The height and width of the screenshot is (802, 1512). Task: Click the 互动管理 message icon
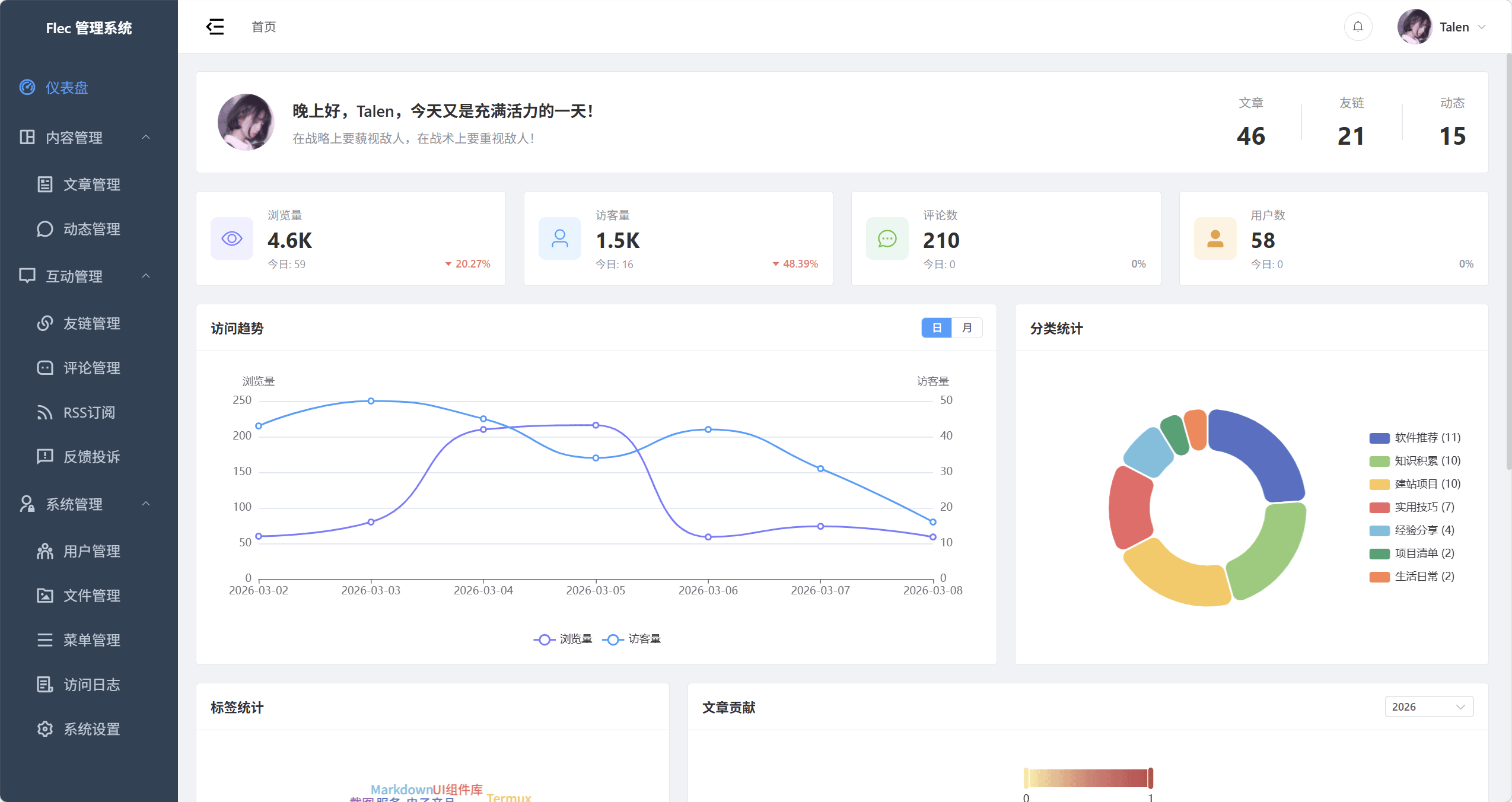[27, 276]
